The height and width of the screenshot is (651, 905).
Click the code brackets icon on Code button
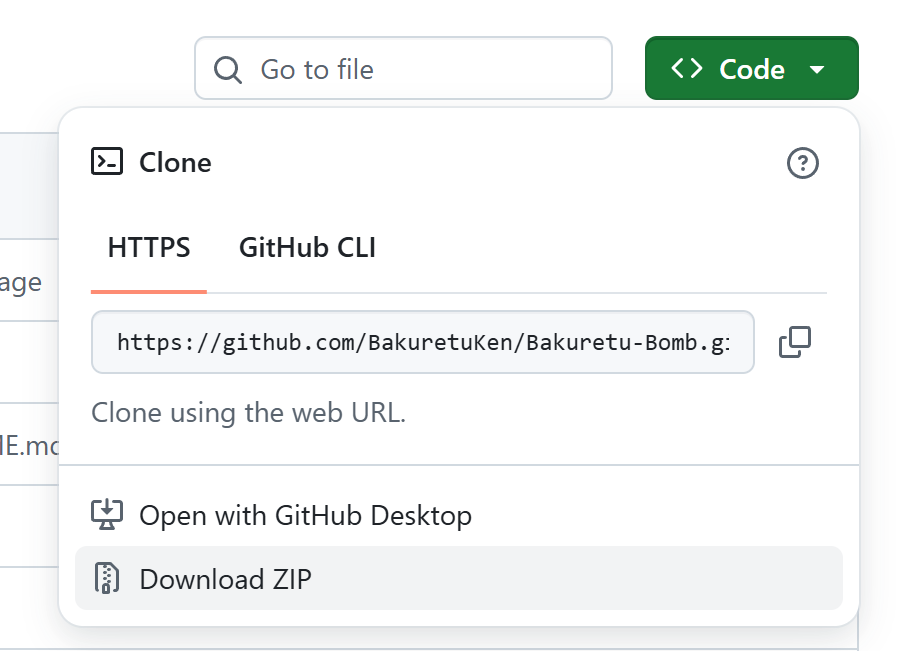click(x=687, y=68)
